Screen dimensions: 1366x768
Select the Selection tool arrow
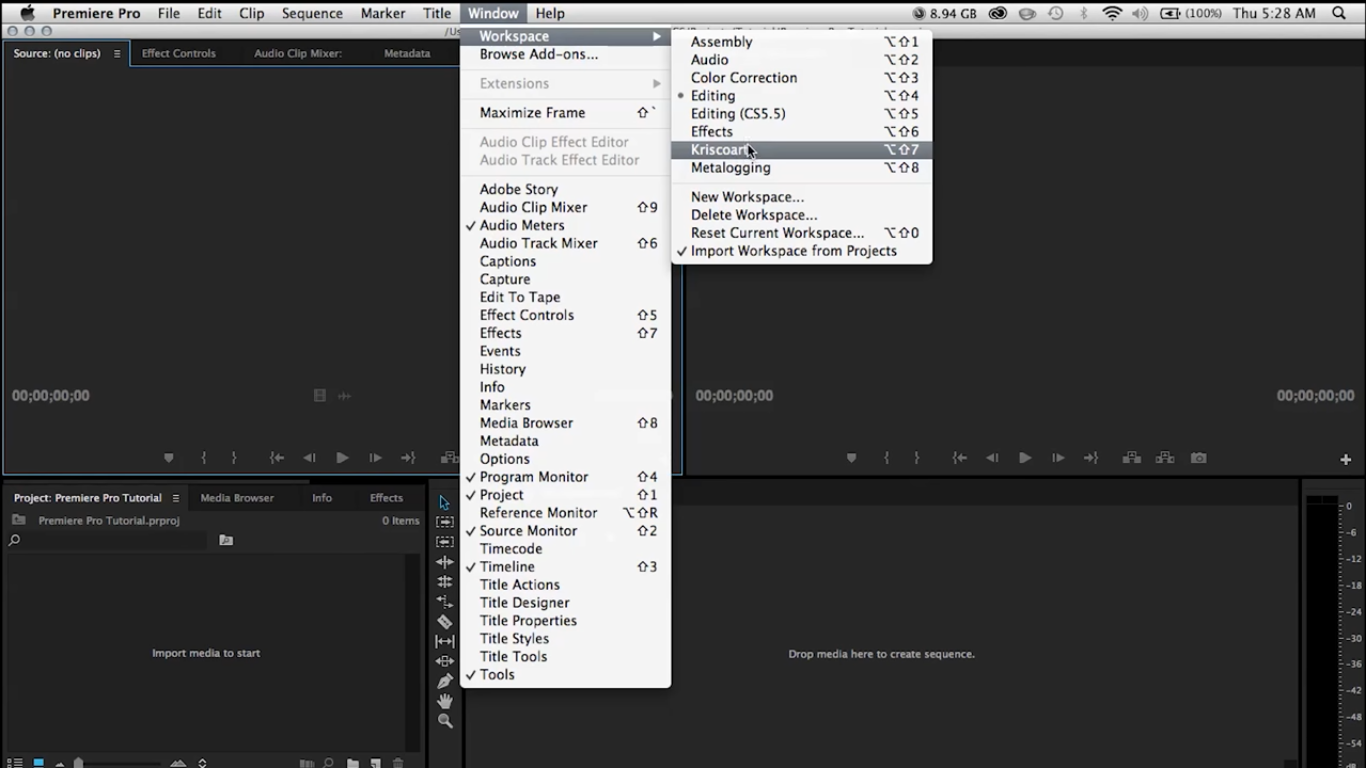(445, 502)
